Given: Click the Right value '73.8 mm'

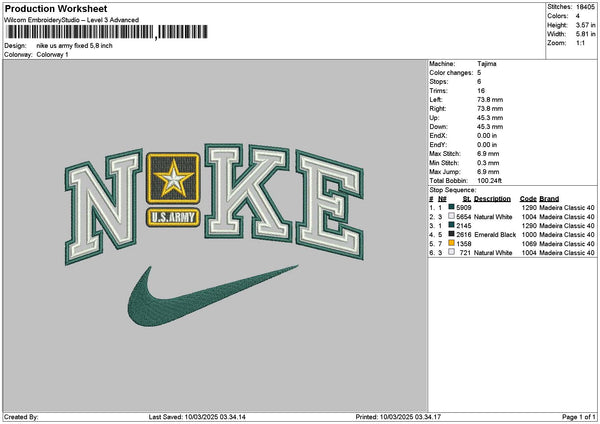Looking at the screenshot, I should click(x=490, y=109).
